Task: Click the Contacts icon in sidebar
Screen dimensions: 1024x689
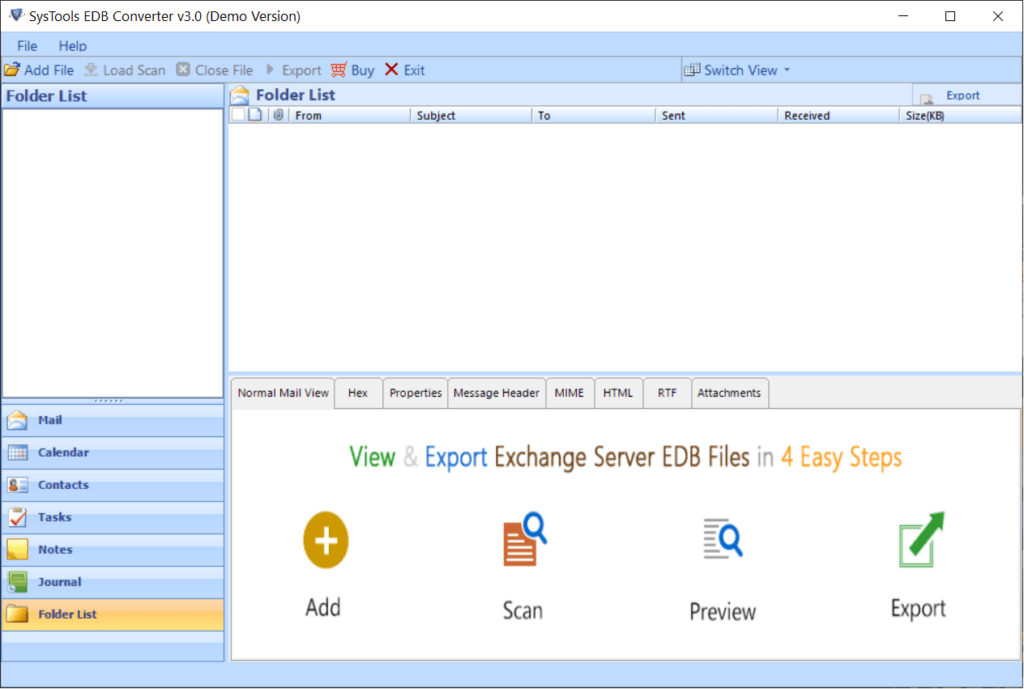Action: coord(18,485)
